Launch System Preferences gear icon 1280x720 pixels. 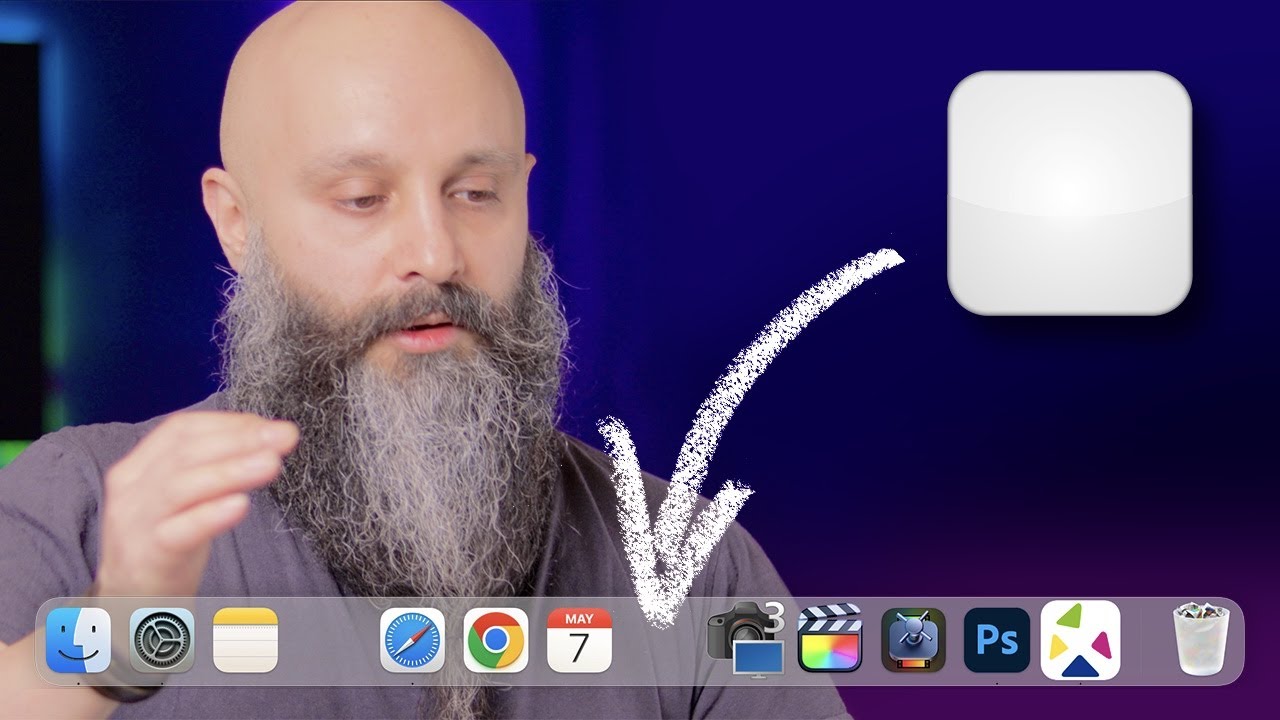point(162,640)
